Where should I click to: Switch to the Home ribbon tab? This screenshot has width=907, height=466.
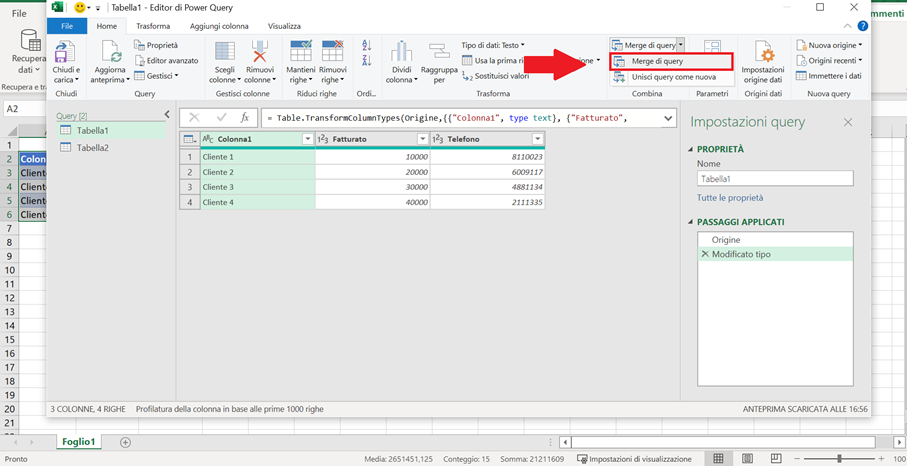pyautogui.click(x=106, y=26)
